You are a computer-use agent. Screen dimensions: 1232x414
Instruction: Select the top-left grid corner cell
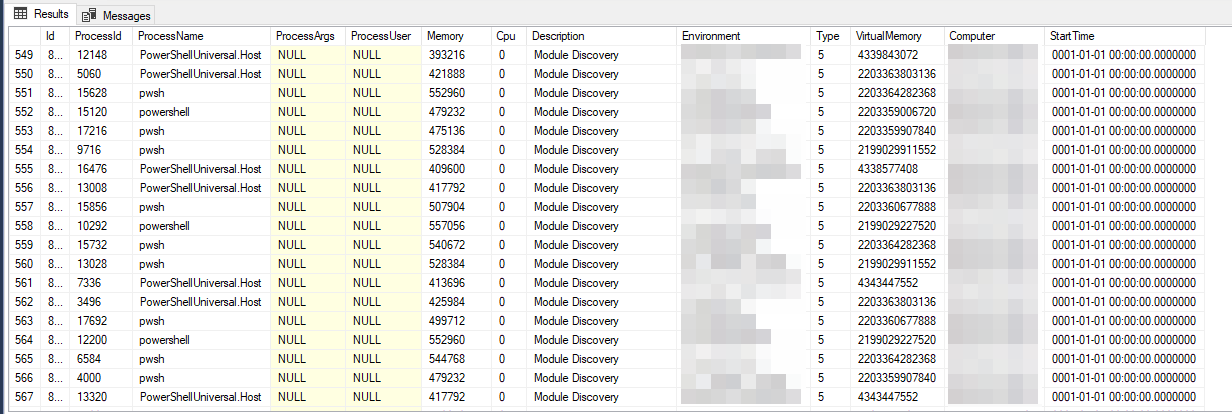coord(25,36)
